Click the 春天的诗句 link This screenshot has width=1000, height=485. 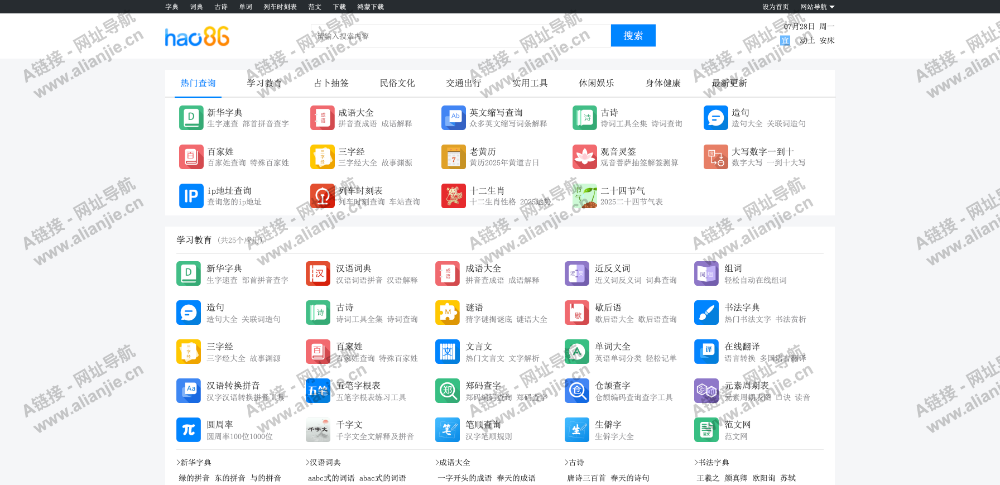pyautogui.click(x=630, y=478)
